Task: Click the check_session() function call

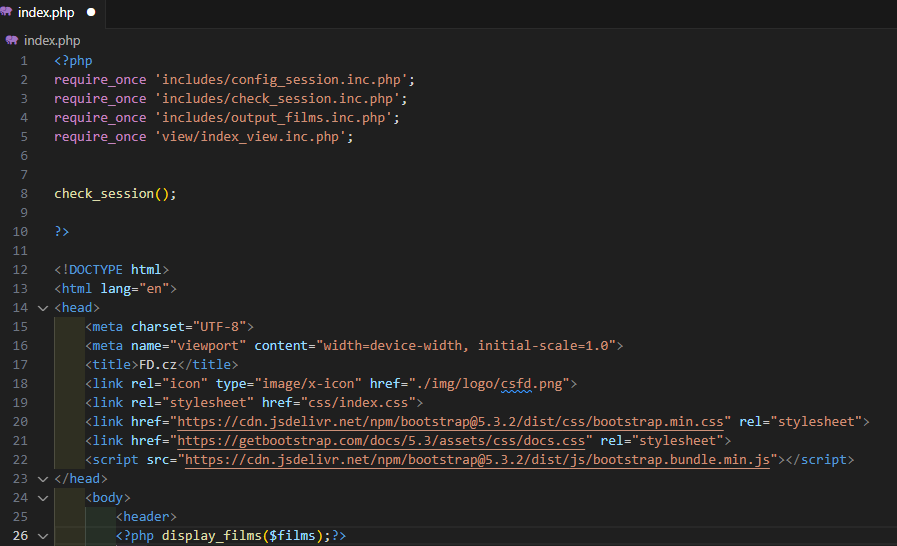Action: (114, 194)
